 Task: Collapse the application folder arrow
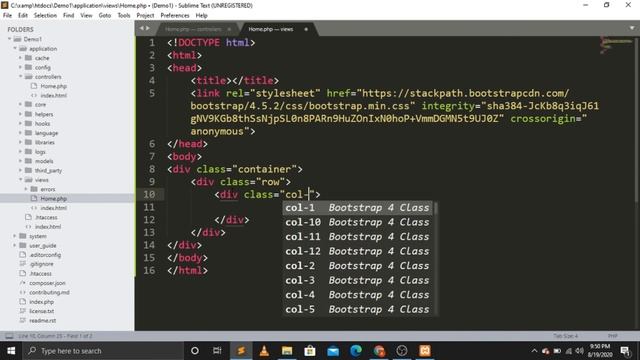[15, 49]
